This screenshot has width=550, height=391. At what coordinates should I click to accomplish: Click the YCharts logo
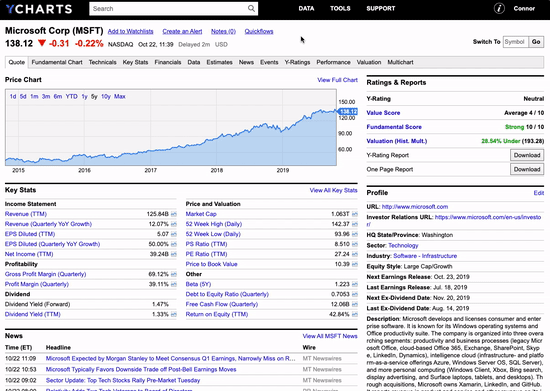point(39,9)
